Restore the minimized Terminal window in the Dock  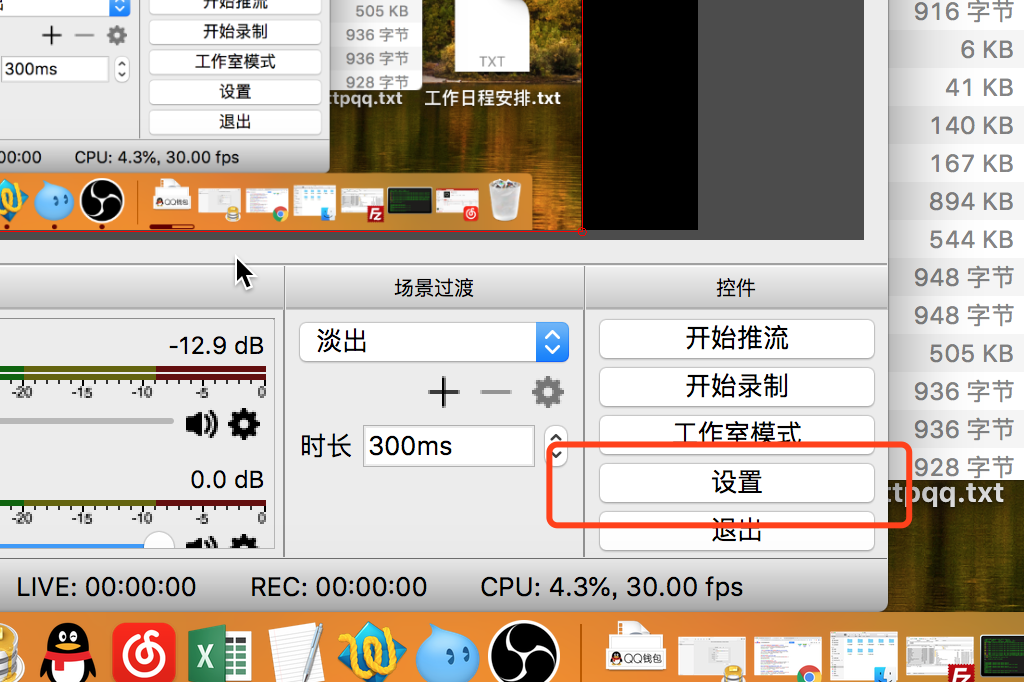tap(1002, 658)
